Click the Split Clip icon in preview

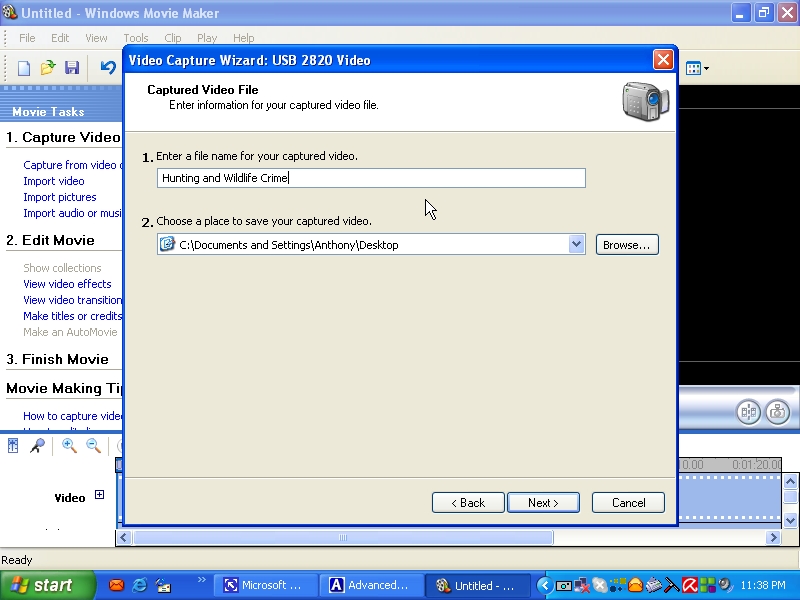(748, 411)
